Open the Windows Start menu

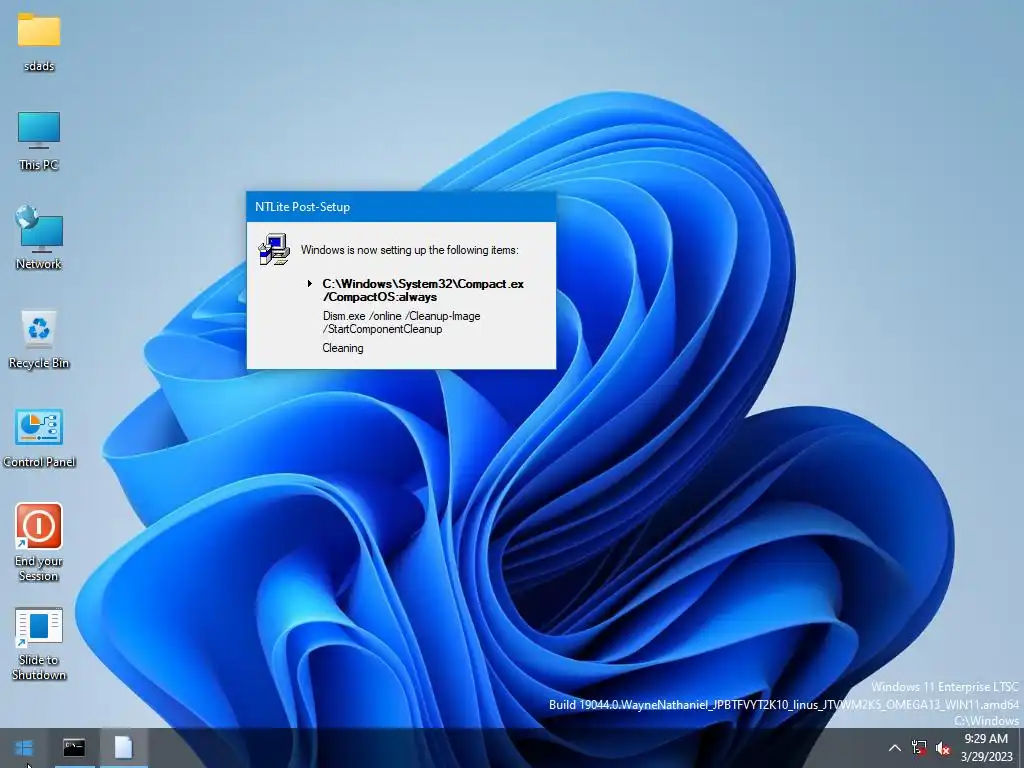click(x=24, y=747)
